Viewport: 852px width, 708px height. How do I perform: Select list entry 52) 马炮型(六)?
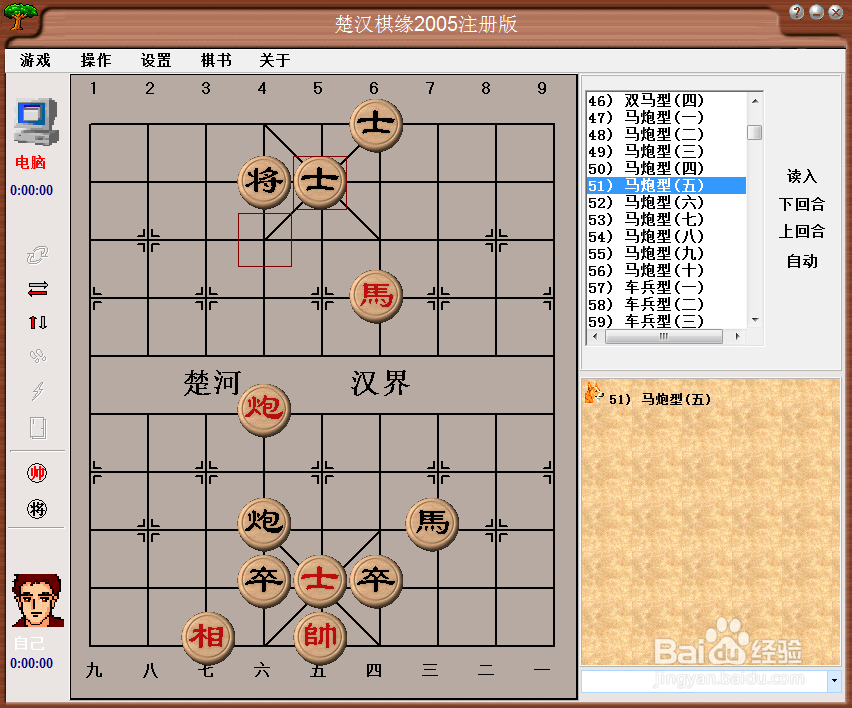click(x=666, y=203)
